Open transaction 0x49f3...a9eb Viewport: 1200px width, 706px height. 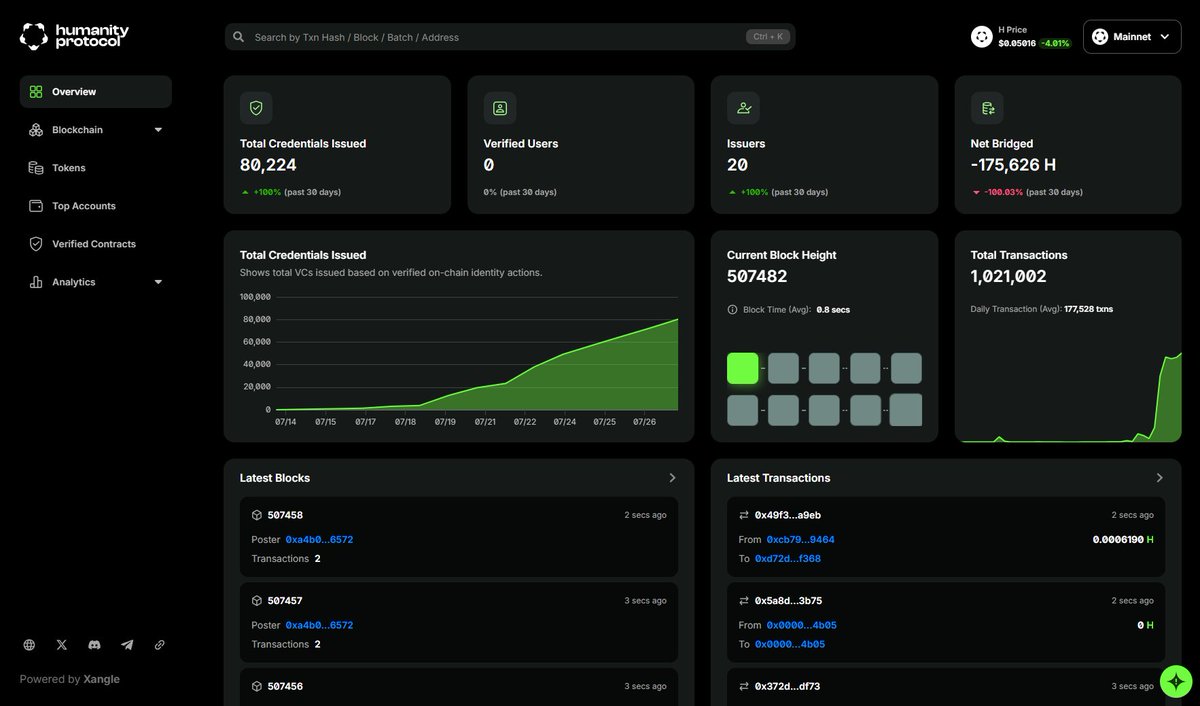tap(788, 515)
